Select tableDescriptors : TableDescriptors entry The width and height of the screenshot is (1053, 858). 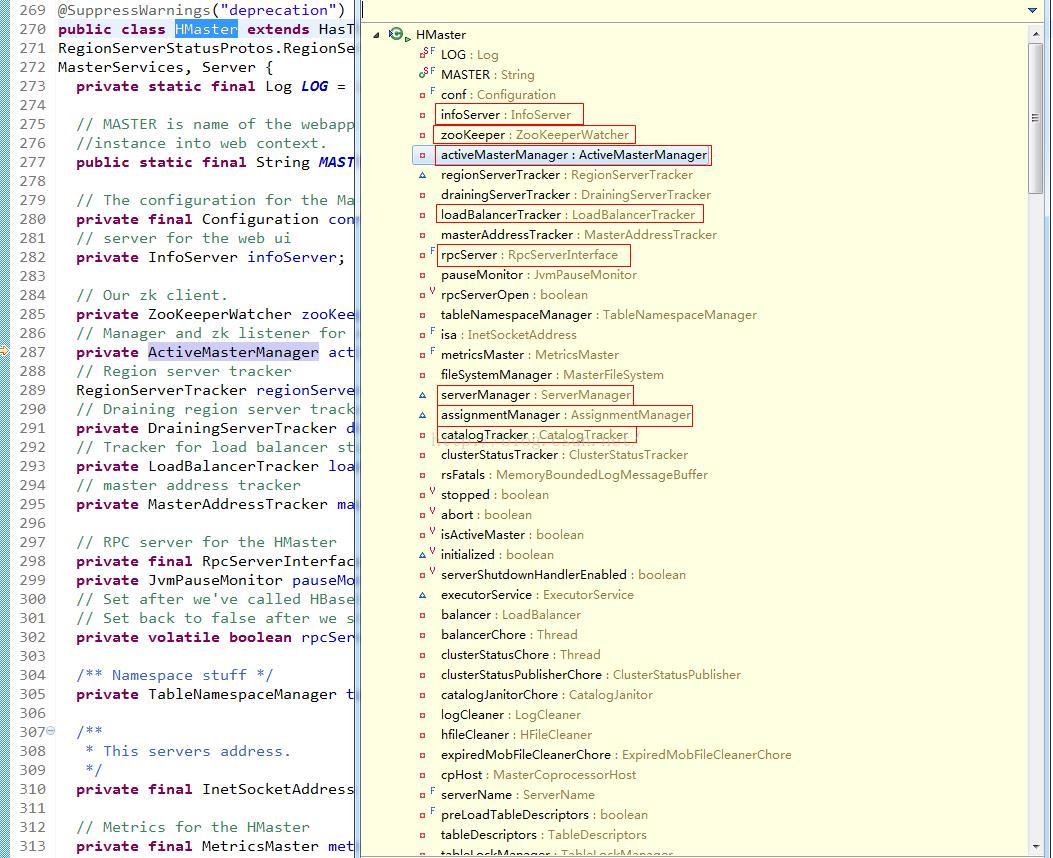543,835
